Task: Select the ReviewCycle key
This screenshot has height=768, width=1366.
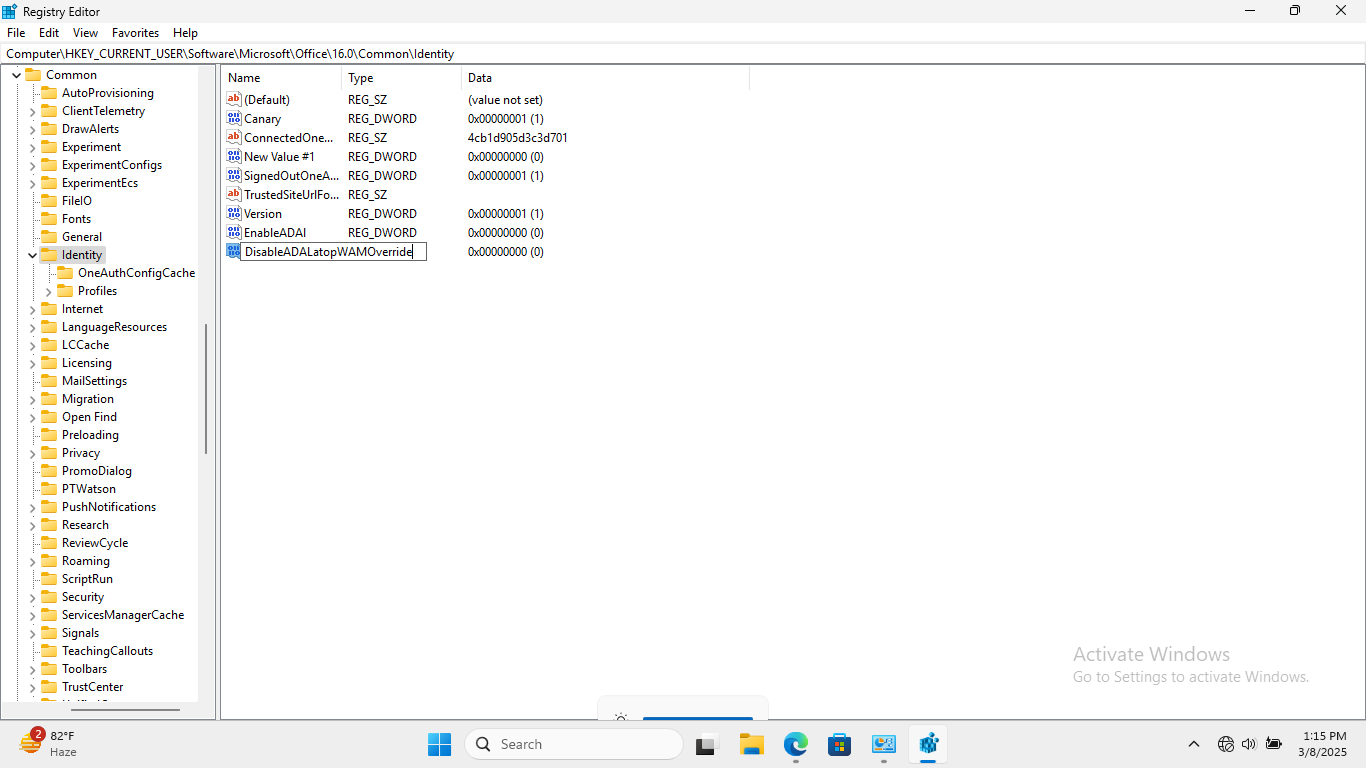Action: 95,543
